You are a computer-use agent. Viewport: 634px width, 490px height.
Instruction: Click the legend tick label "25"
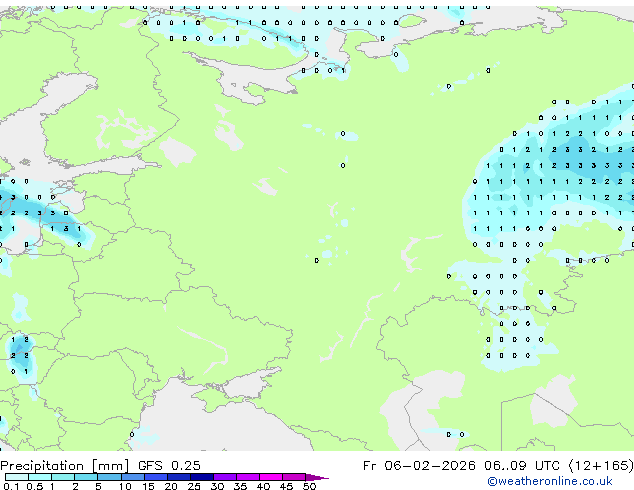194,486
